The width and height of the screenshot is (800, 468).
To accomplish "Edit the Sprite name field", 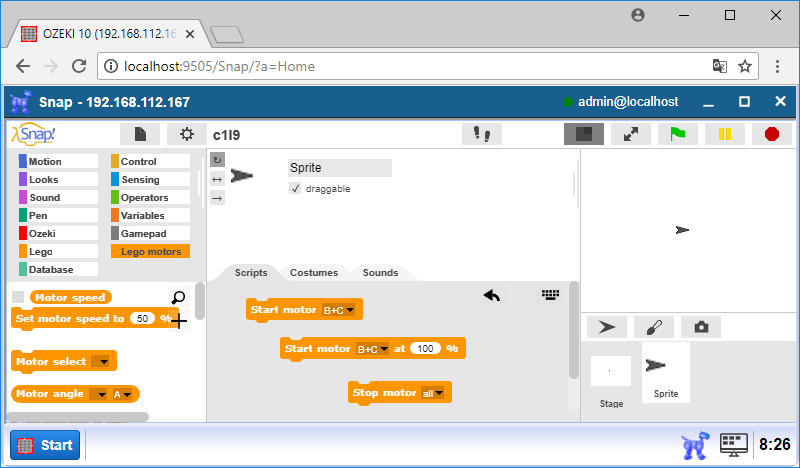I will coord(340,168).
